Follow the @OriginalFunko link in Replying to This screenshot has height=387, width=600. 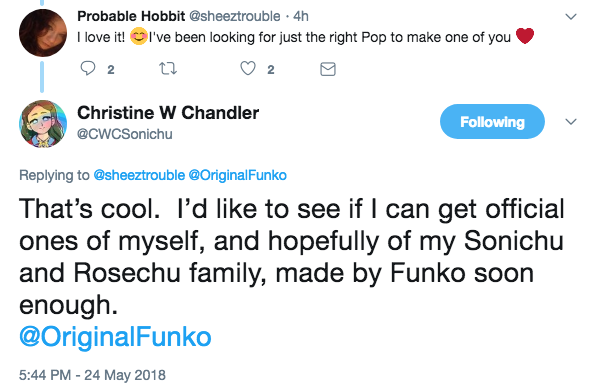(x=238, y=175)
